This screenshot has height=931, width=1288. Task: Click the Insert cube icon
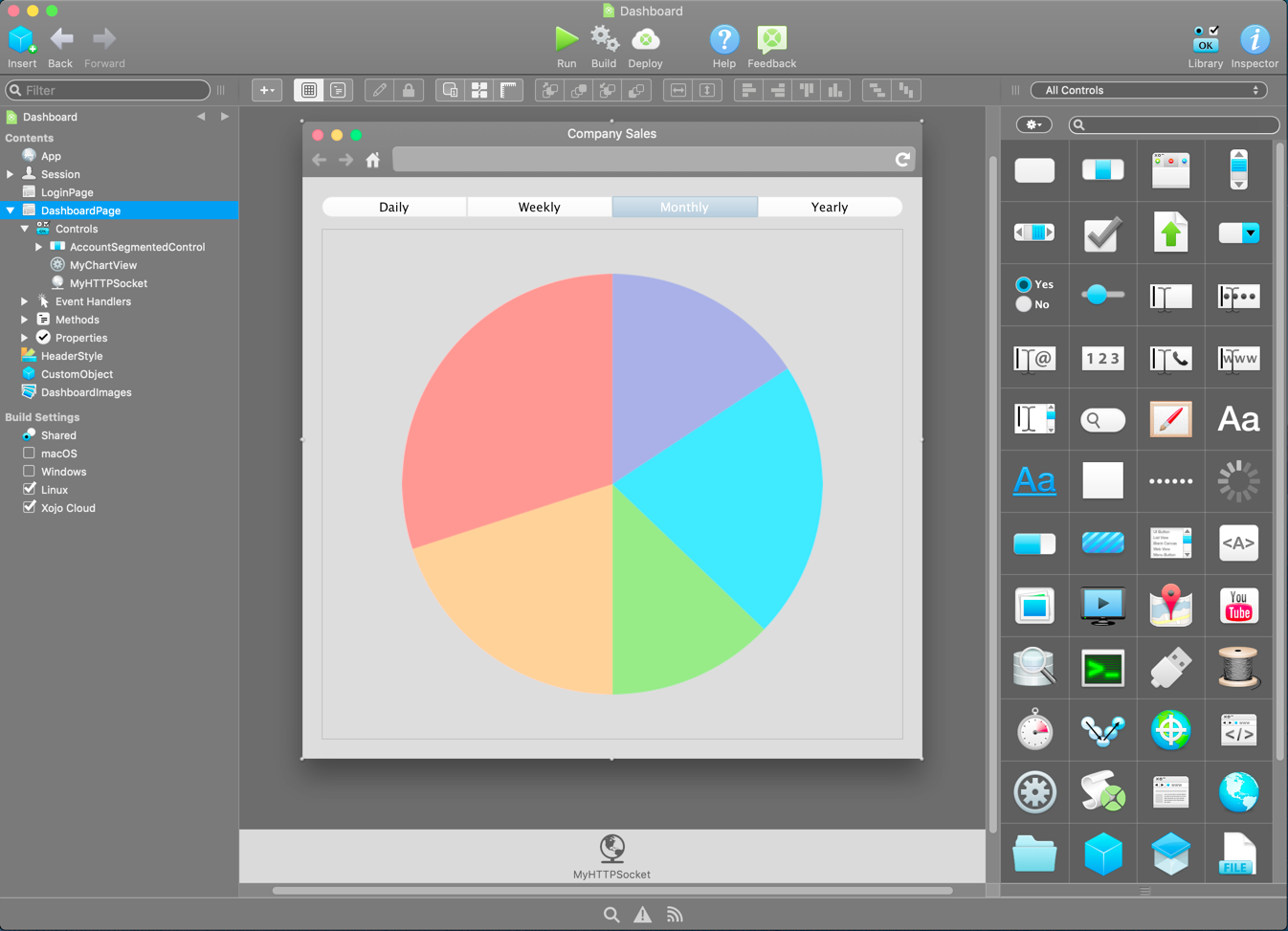point(22,39)
